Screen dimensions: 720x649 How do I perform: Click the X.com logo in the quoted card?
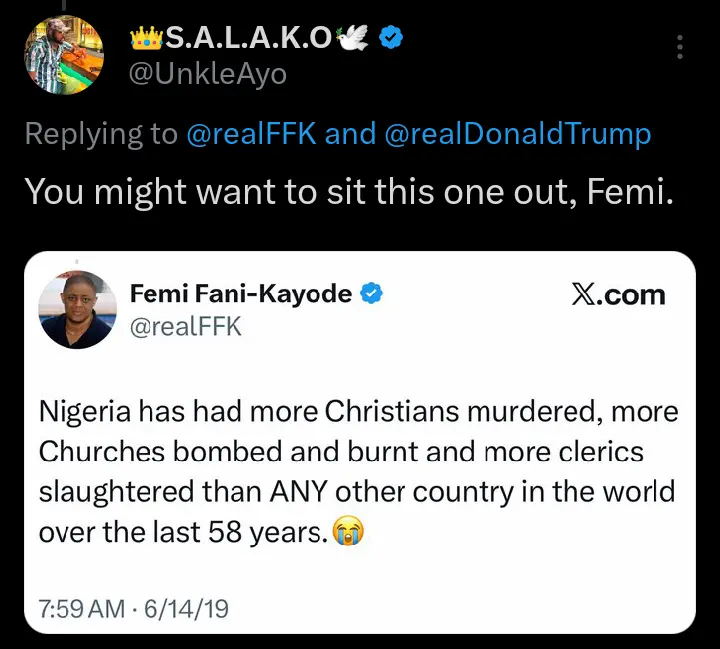618,295
